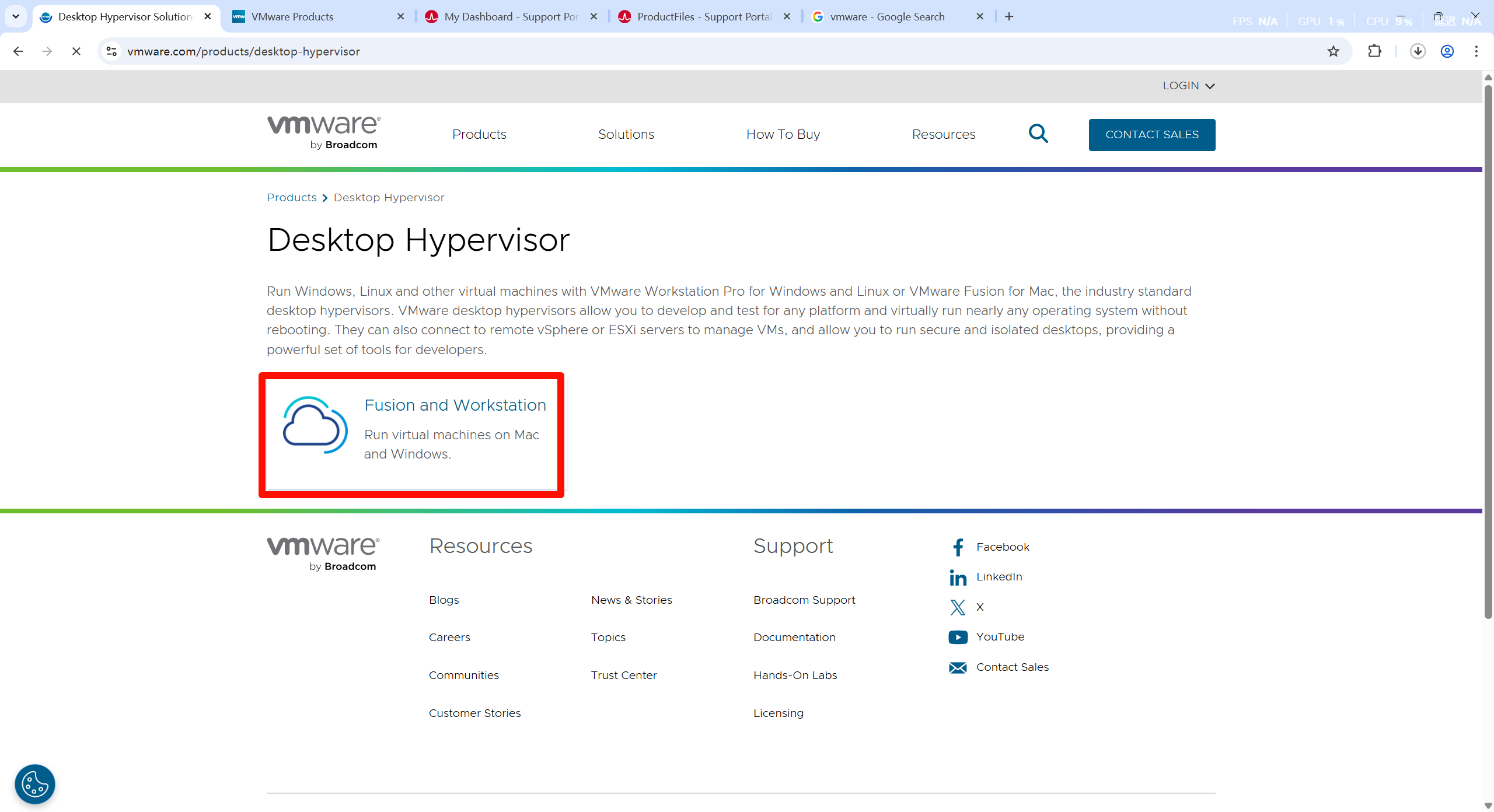Screen dimensions: 1494x812
Task: Open the YouTube channel icon
Action: [958, 637]
